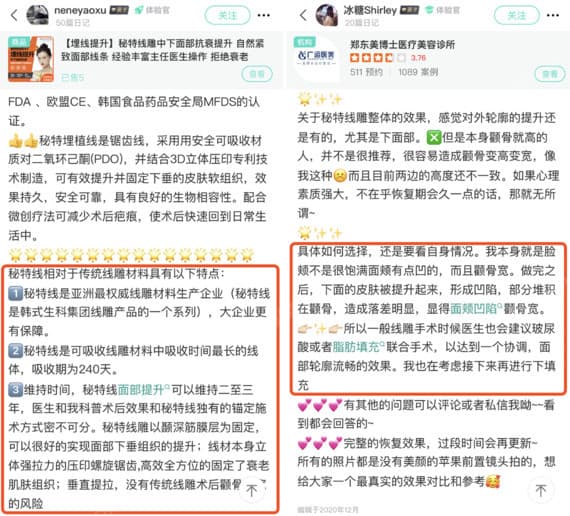The image size is (570, 516).
Task: Tap the 埋线提升 product thumbnail image
Action: [x=31, y=59]
